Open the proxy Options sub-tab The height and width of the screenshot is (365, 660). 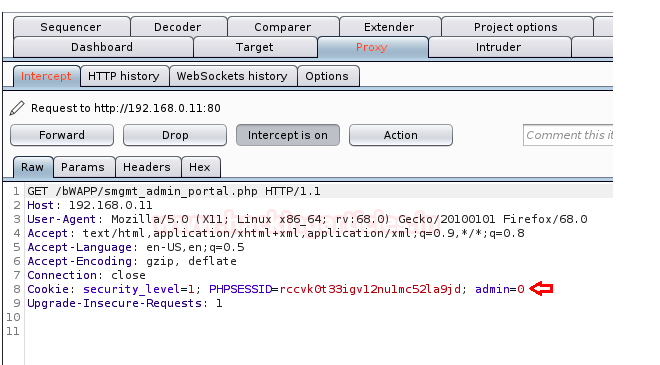327,76
